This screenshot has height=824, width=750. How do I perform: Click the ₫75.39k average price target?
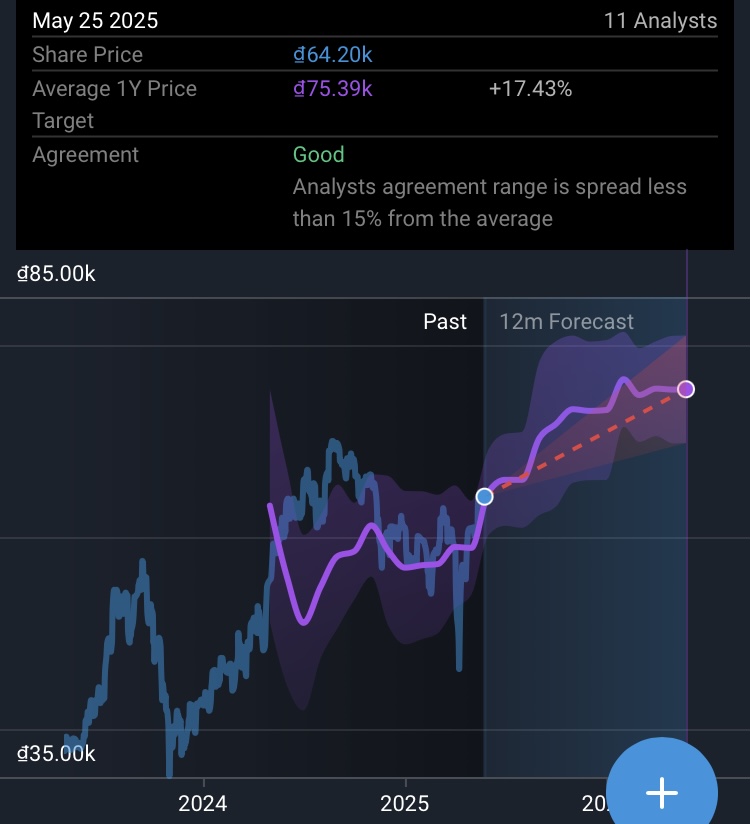(332, 89)
